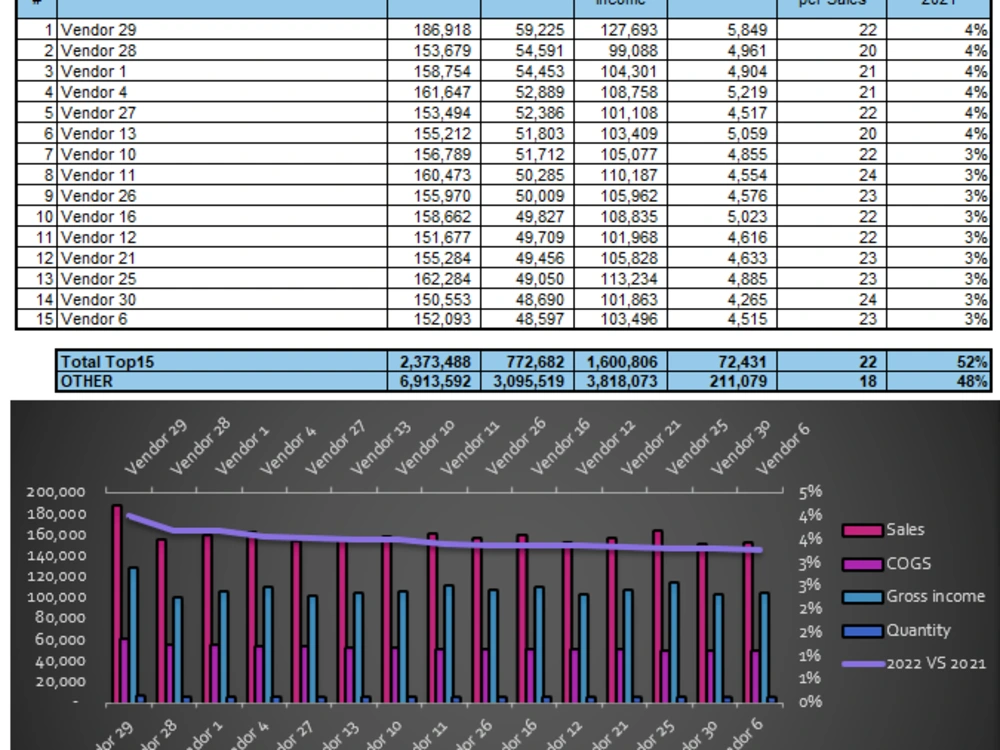
Task: Select the Vendor 30 table row label
Action: (222, 299)
